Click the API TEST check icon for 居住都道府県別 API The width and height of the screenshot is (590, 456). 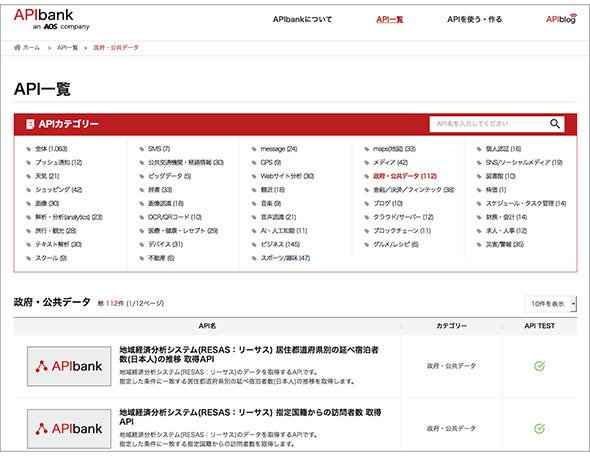coord(539,366)
